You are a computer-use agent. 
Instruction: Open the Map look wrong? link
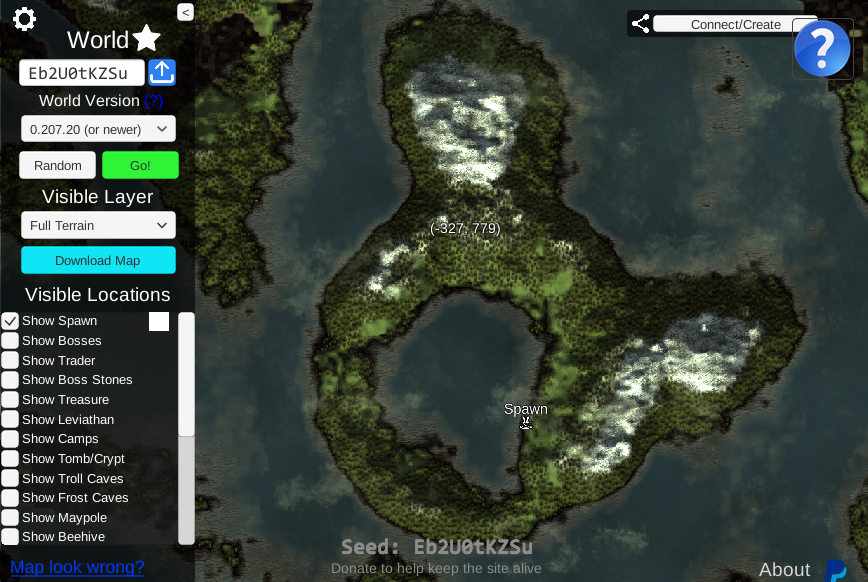point(77,567)
